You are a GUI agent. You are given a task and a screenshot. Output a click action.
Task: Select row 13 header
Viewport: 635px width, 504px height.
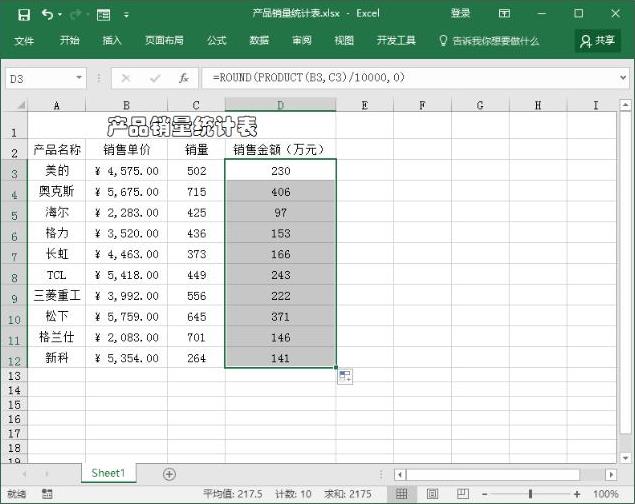14,376
